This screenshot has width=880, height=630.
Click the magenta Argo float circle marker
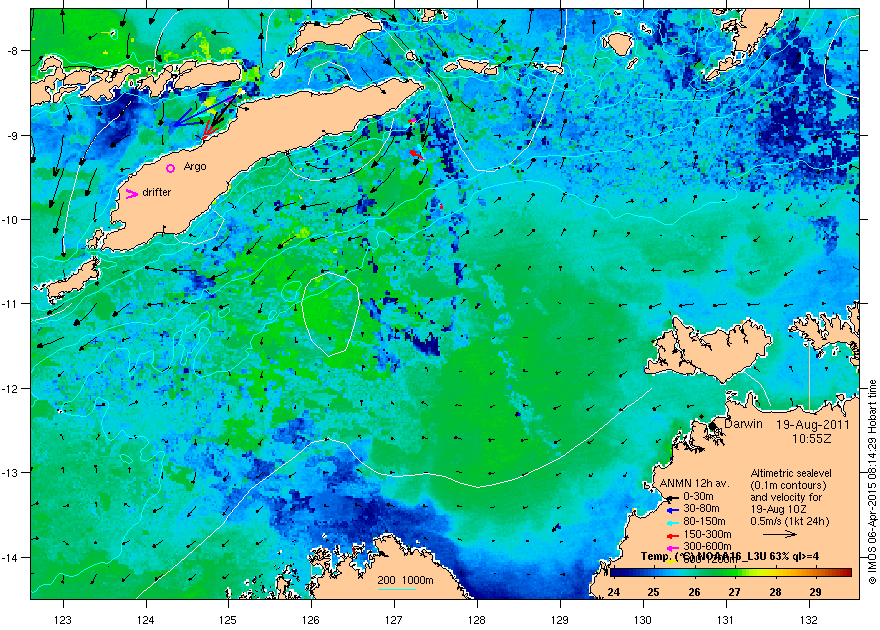[x=171, y=168]
